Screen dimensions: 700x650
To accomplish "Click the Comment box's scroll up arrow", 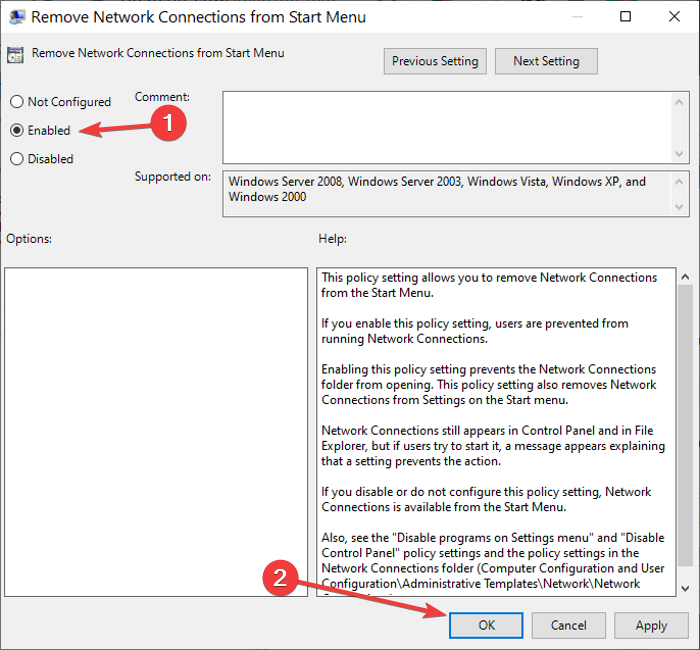I will (679, 102).
